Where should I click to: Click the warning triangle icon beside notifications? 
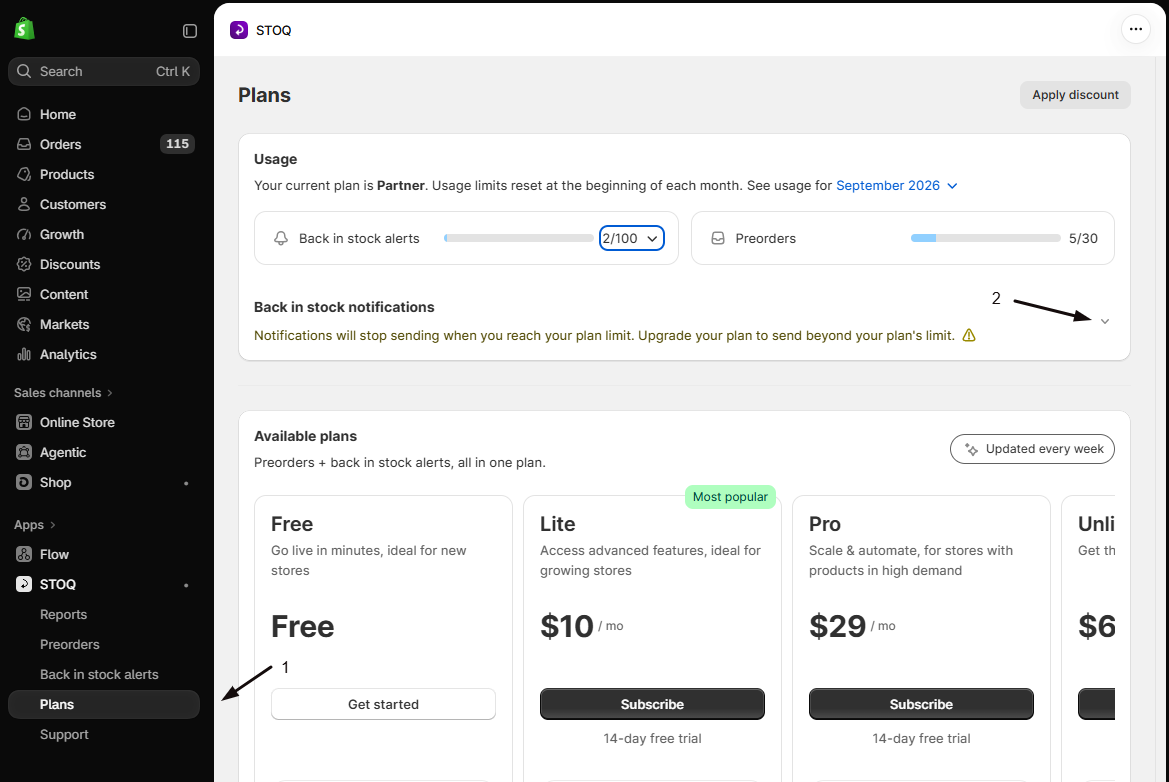coord(968,335)
